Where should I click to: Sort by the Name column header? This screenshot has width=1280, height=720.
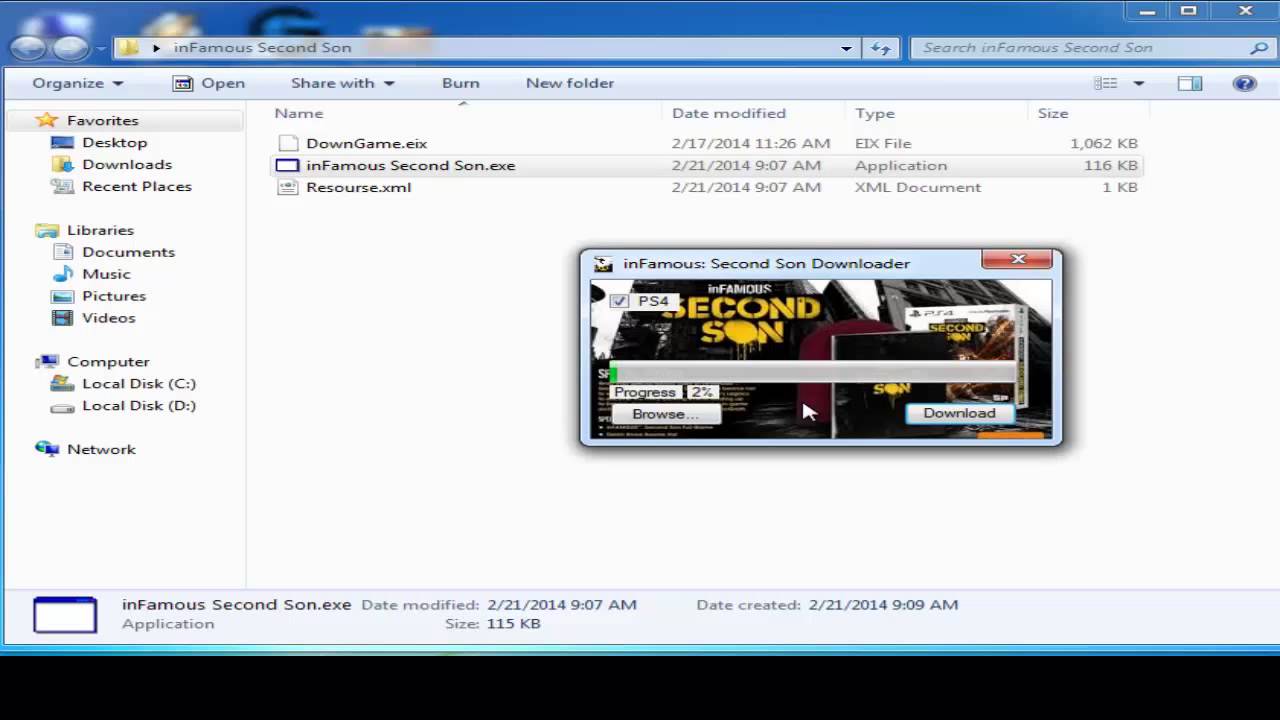pyautogui.click(x=299, y=113)
